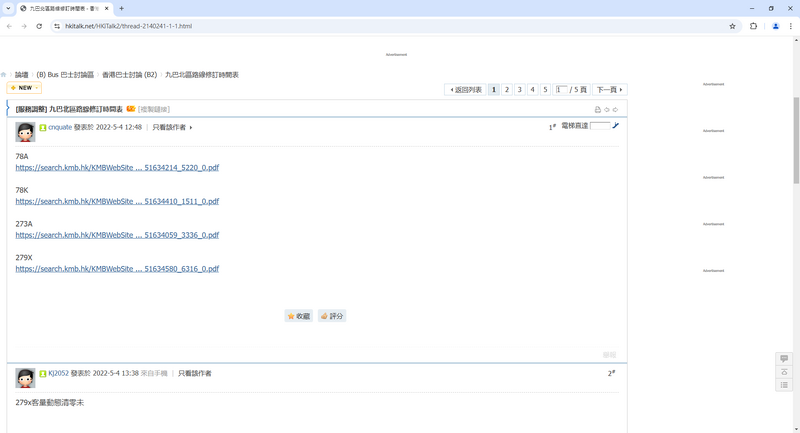800x433 pixels.
Task: Open the browser extensions puzzle icon
Action: pyautogui.click(x=753, y=26)
